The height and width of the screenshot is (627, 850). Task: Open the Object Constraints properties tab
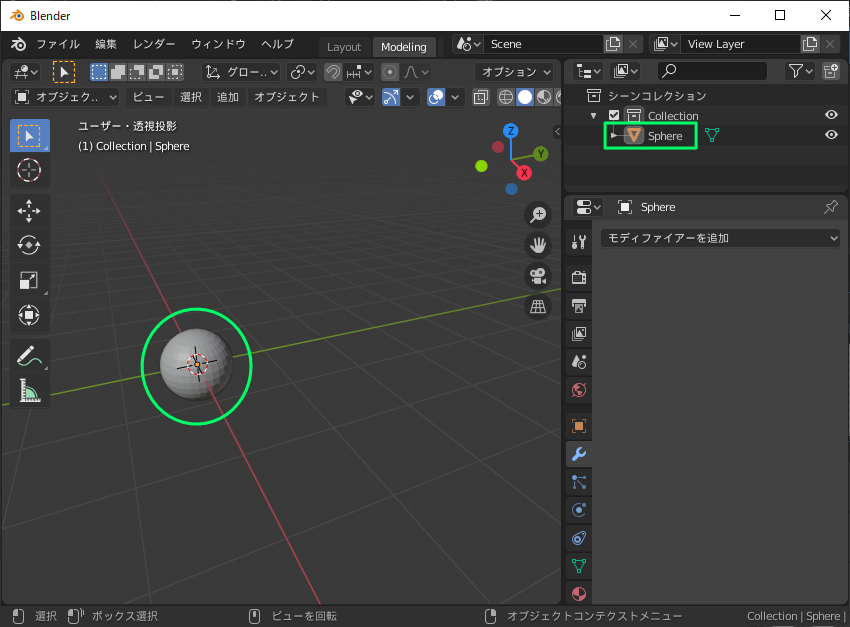[x=579, y=539]
